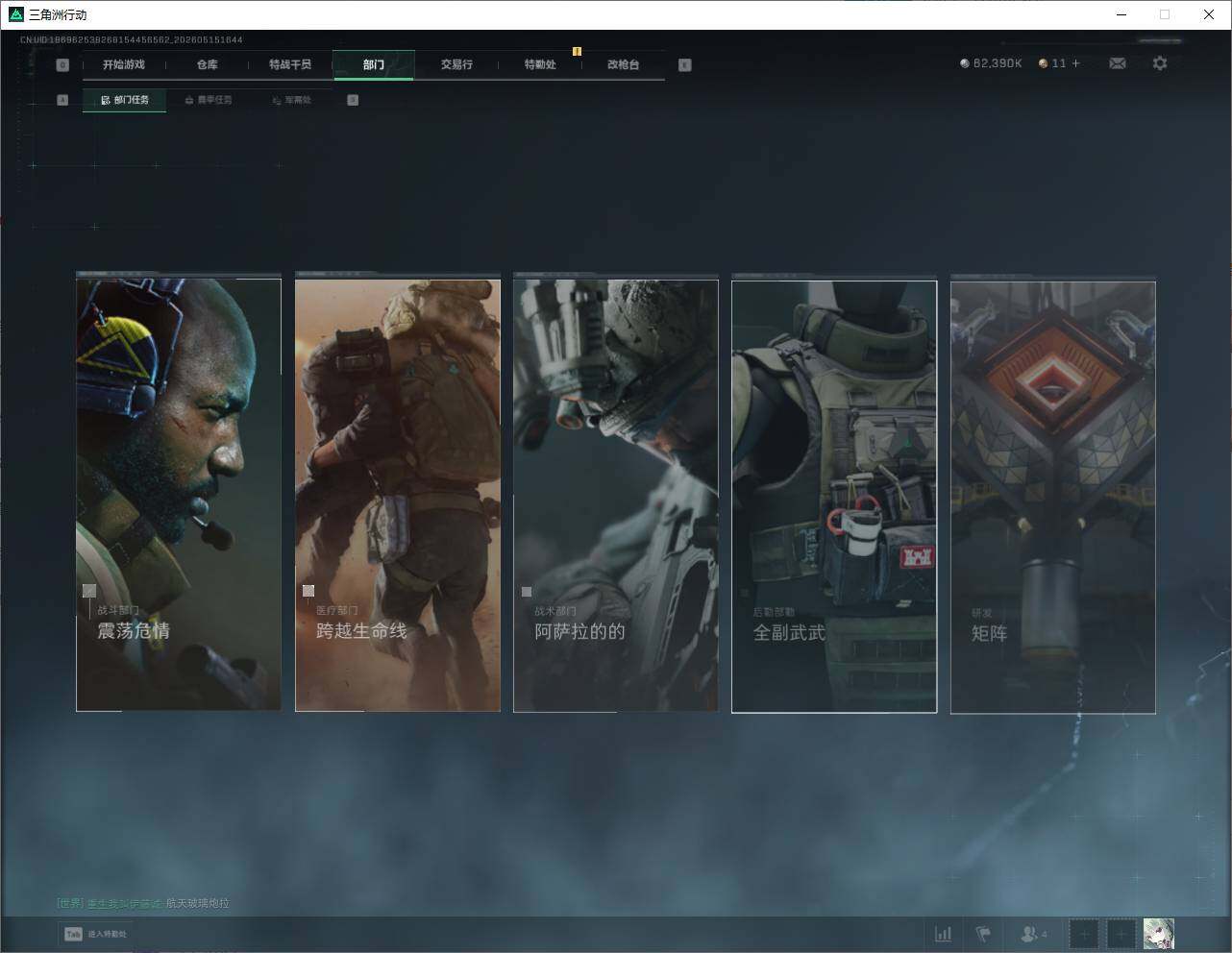Click the Tab key hint icon

pos(73,934)
